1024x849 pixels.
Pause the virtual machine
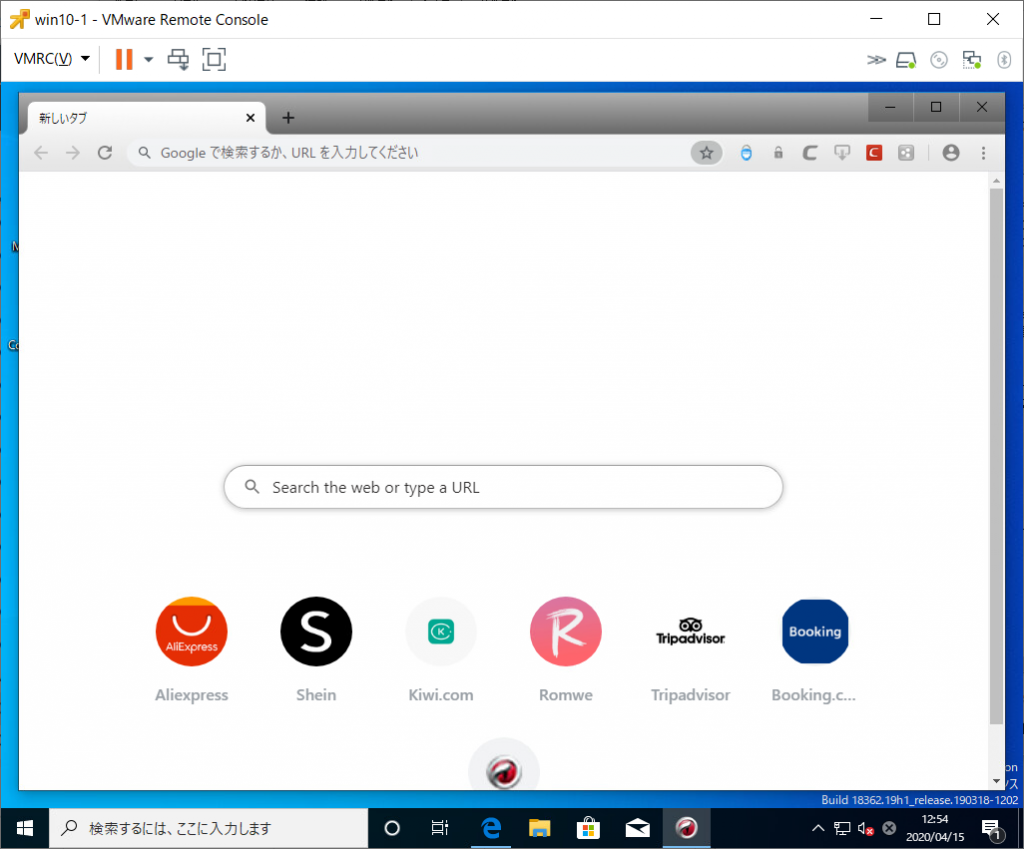(124, 59)
